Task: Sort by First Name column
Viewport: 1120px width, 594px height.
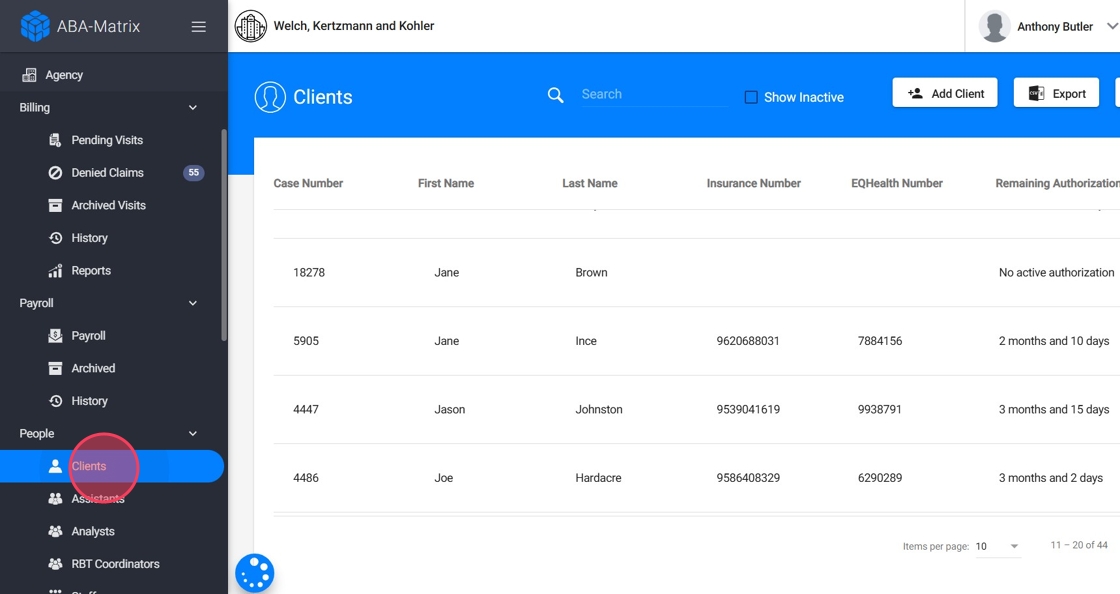Action: coord(446,183)
